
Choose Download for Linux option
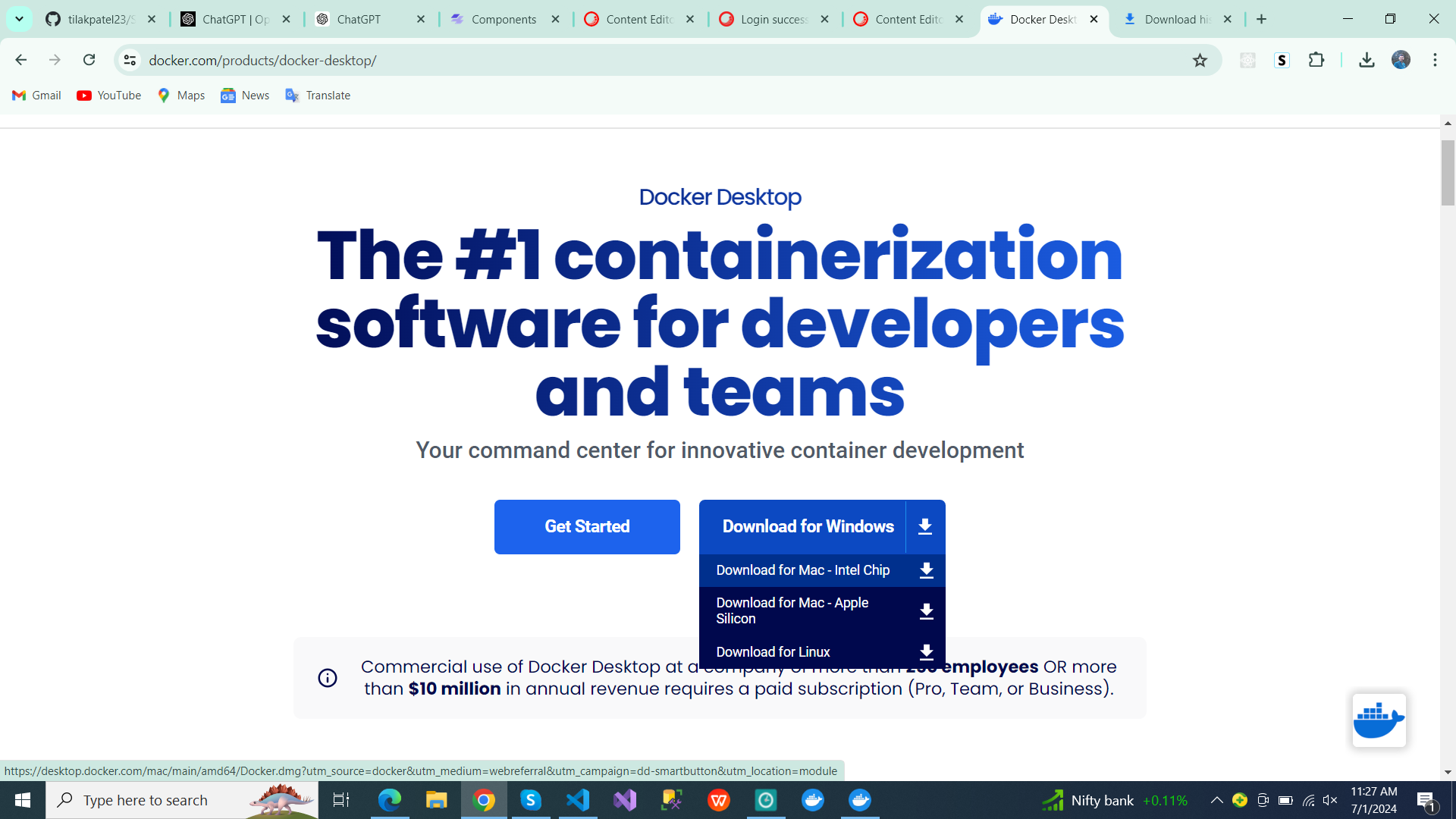[x=773, y=652]
